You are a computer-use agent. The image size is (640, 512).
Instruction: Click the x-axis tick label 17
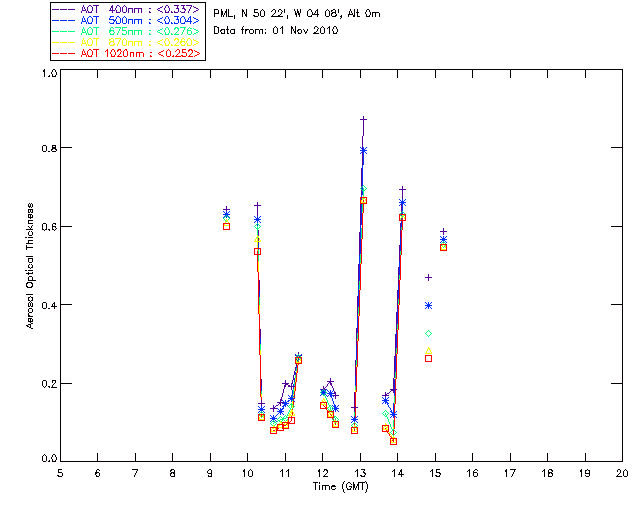tap(510, 473)
